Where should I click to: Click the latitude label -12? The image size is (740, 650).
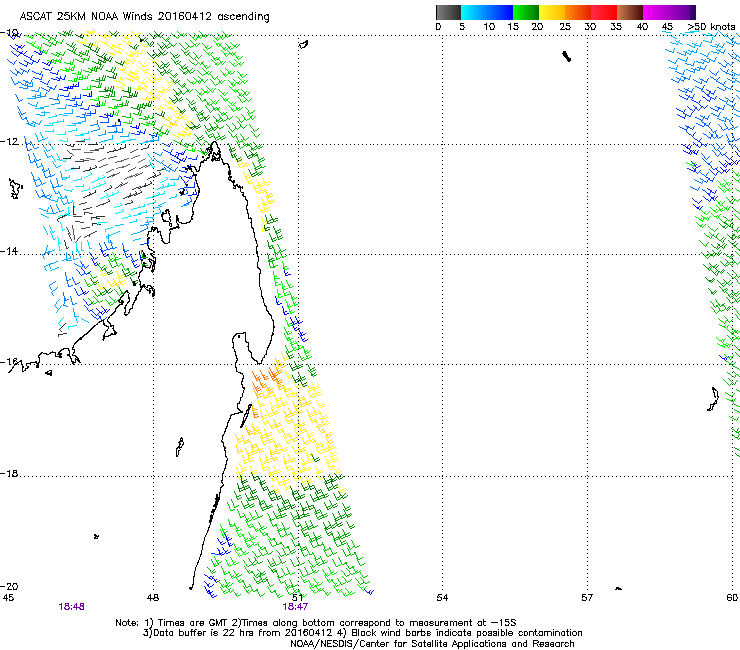[x=9, y=142]
